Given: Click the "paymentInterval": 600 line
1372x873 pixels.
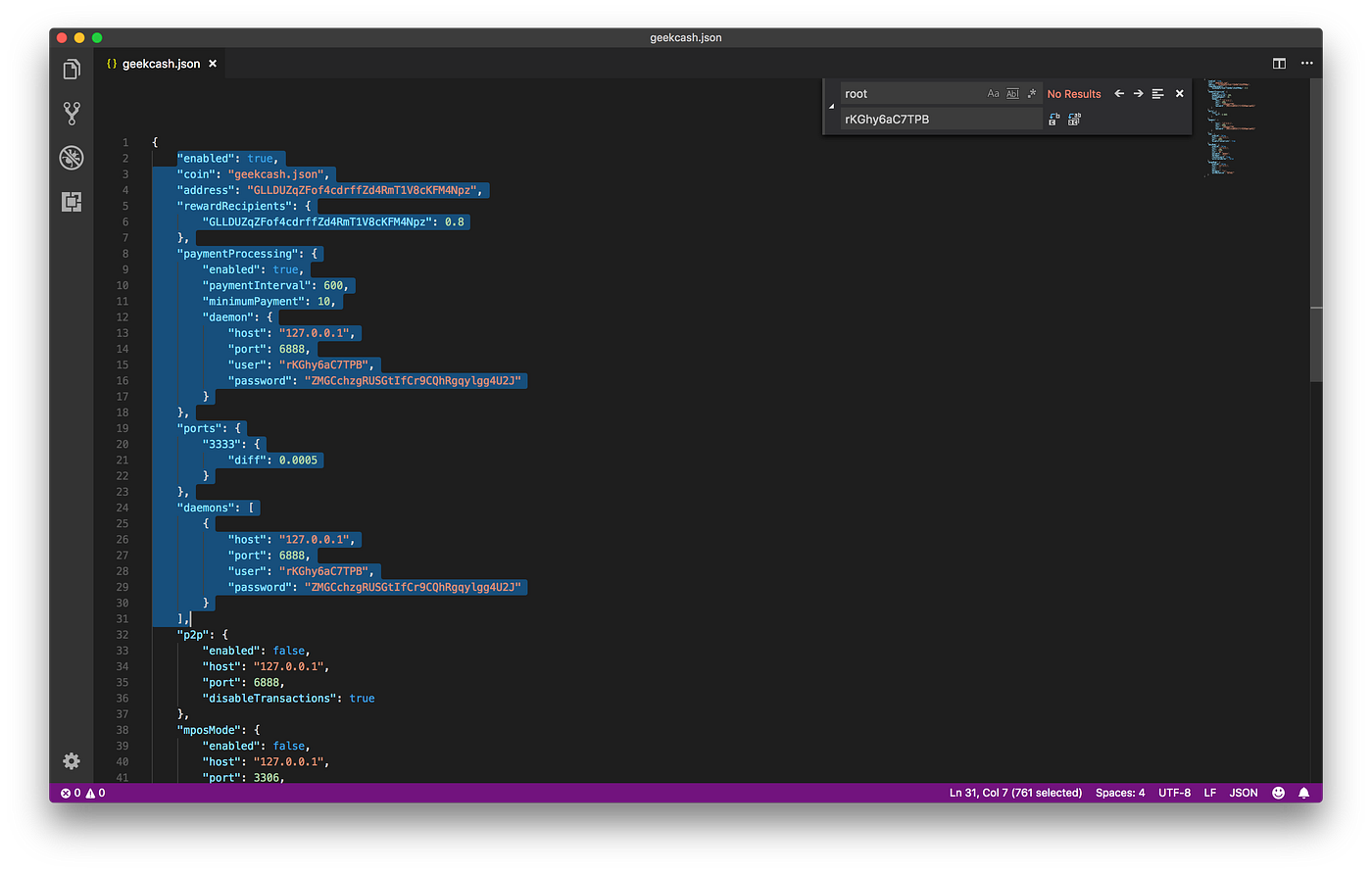Looking at the screenshot, I should pyautogui.click(x=275, y=285).
